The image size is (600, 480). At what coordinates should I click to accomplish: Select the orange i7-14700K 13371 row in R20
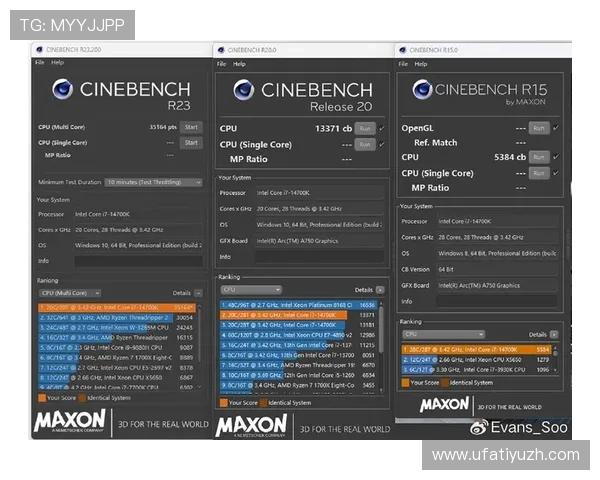click(298, 315)
